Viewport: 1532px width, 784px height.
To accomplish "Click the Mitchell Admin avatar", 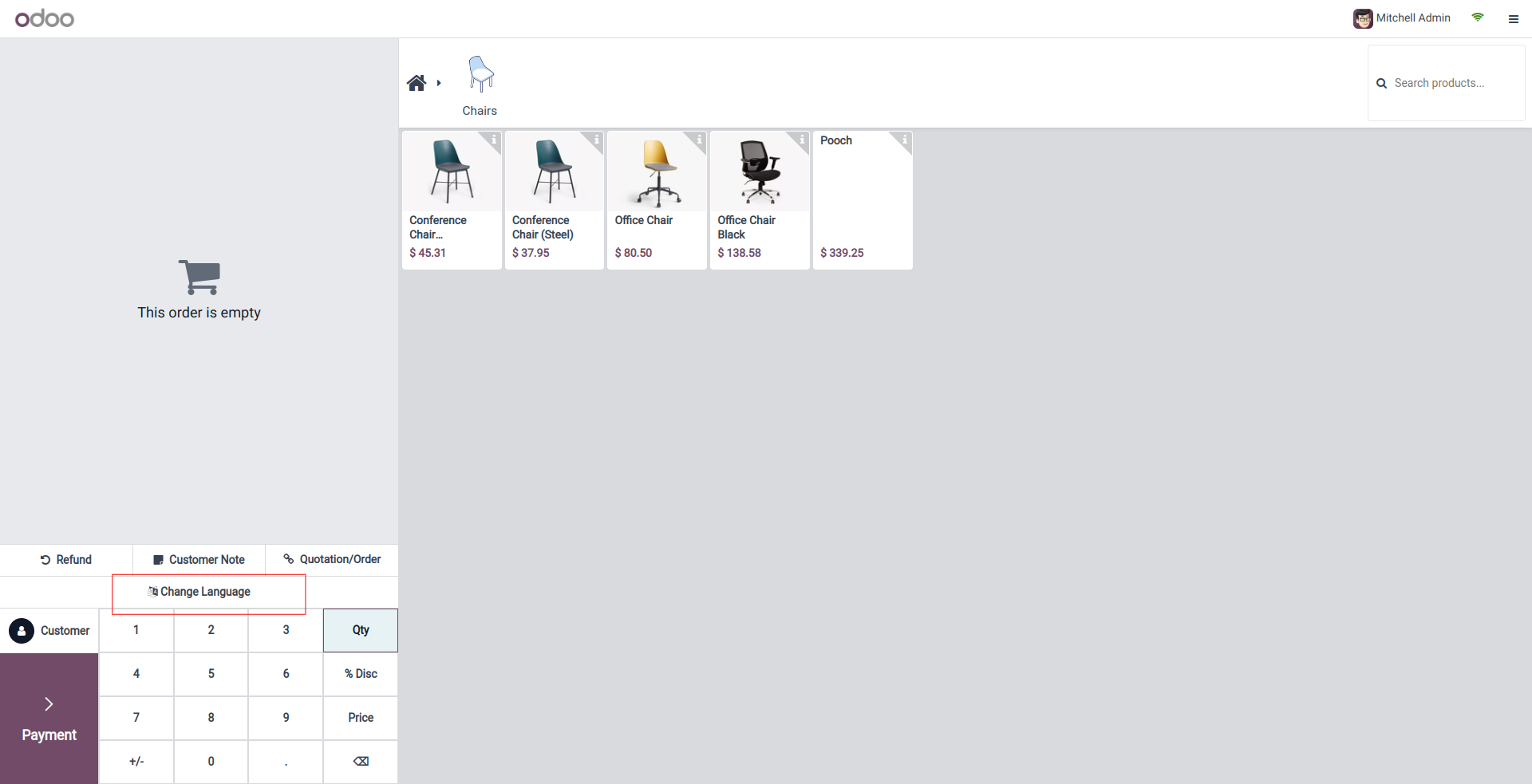I will [x=1363, y=18].
